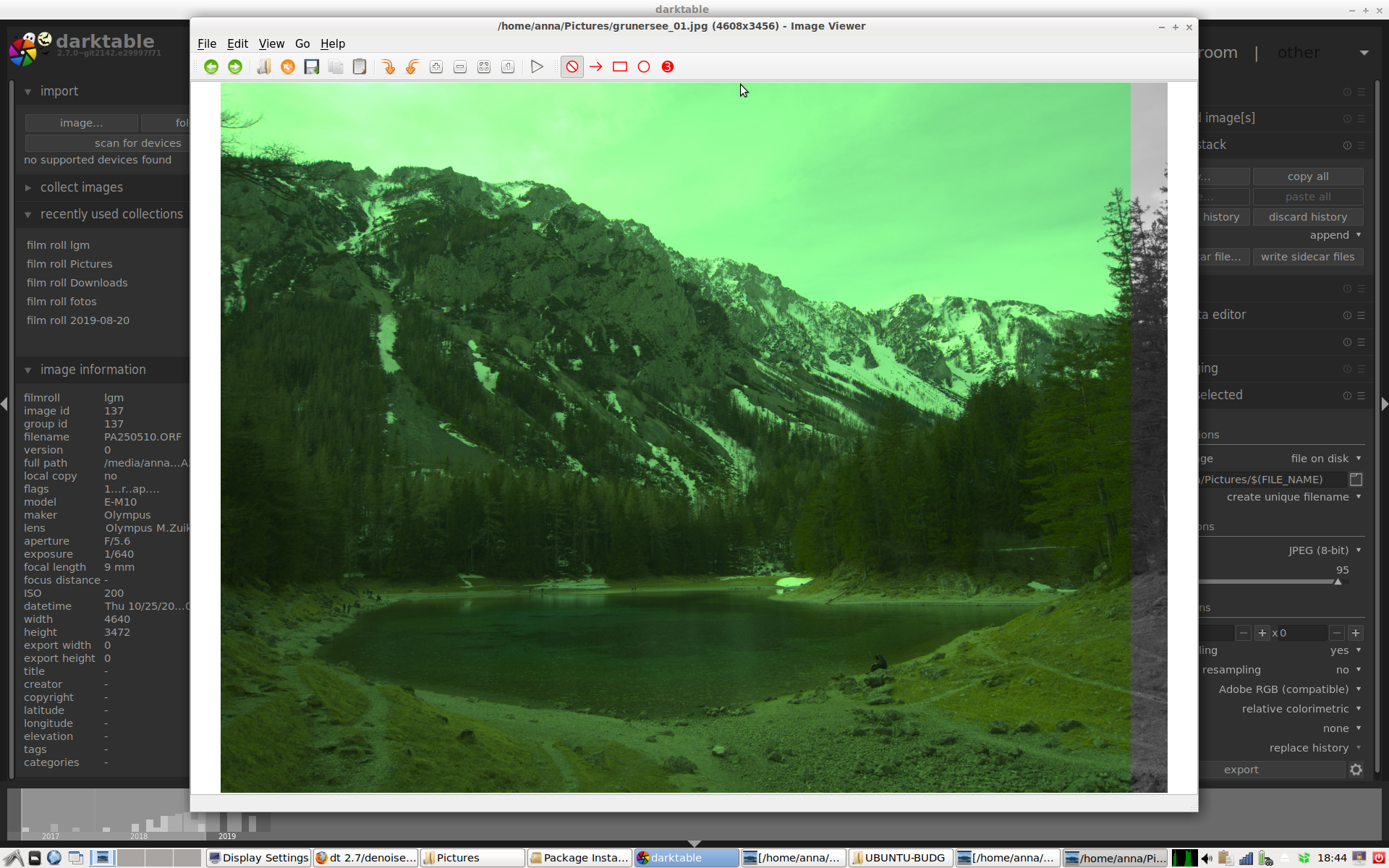Open the replace history mode dropdown
Screen dimensions: 1389x868
[x=1316, y=748]
